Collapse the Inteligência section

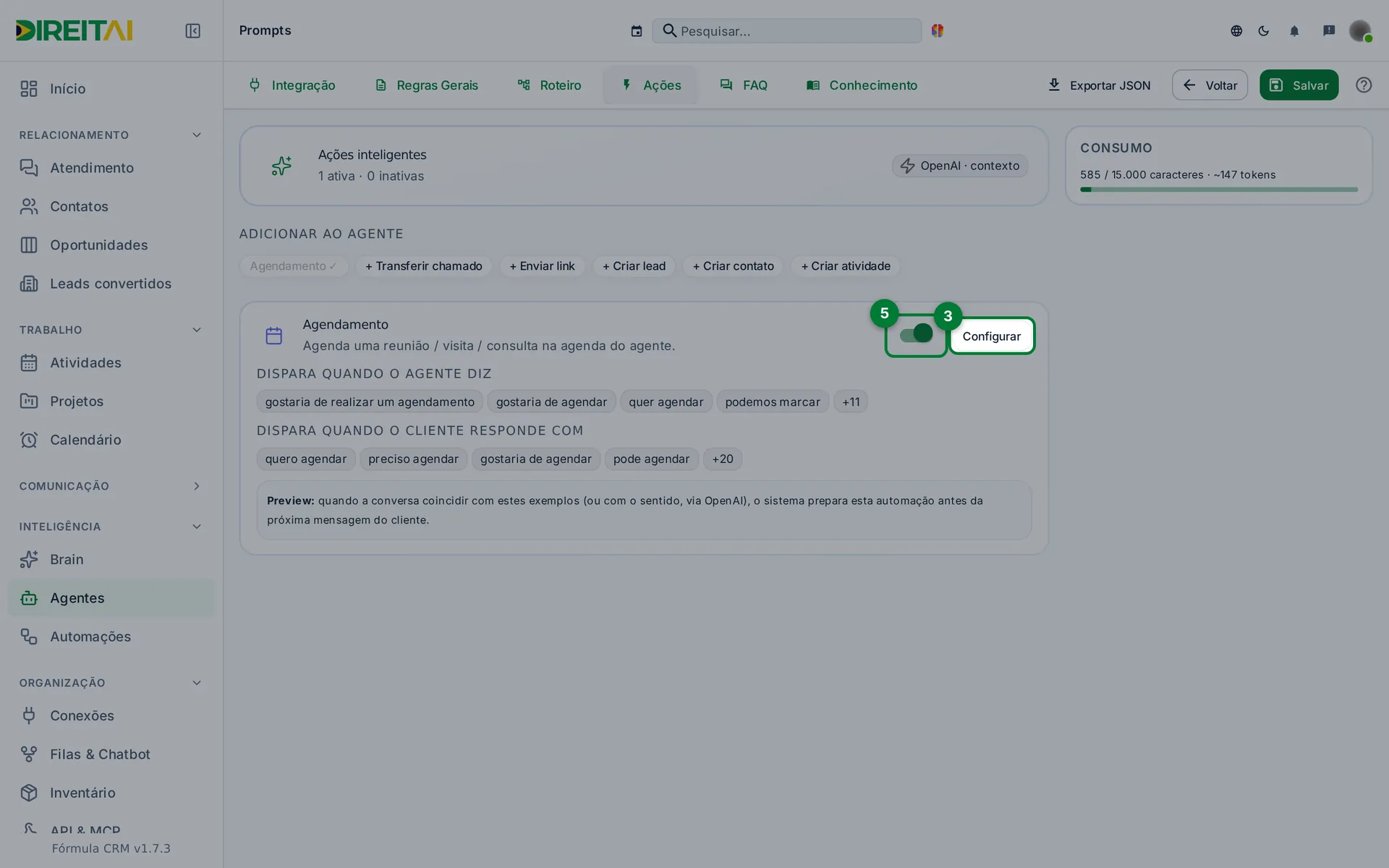click(197, 527)
